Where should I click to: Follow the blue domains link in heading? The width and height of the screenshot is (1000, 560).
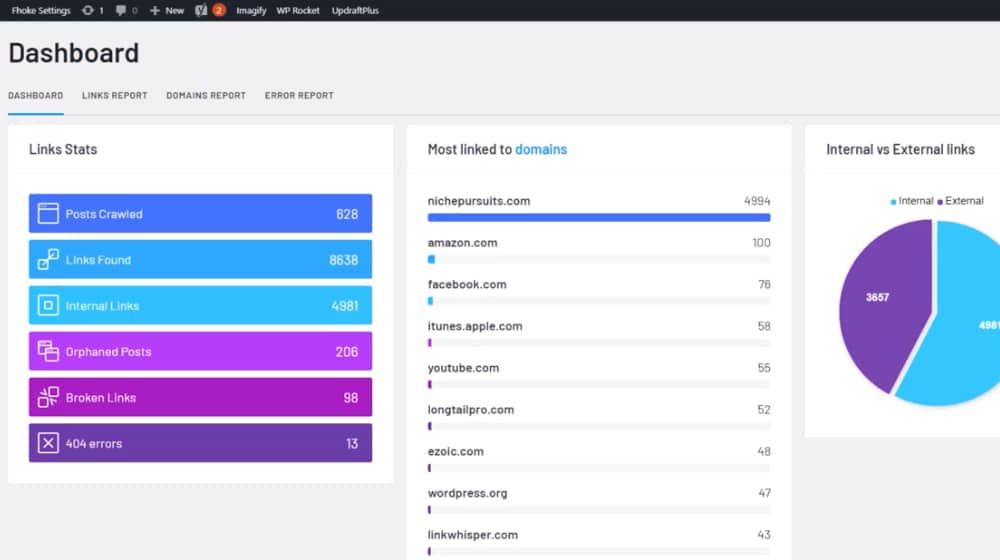[x=541, y=149]
